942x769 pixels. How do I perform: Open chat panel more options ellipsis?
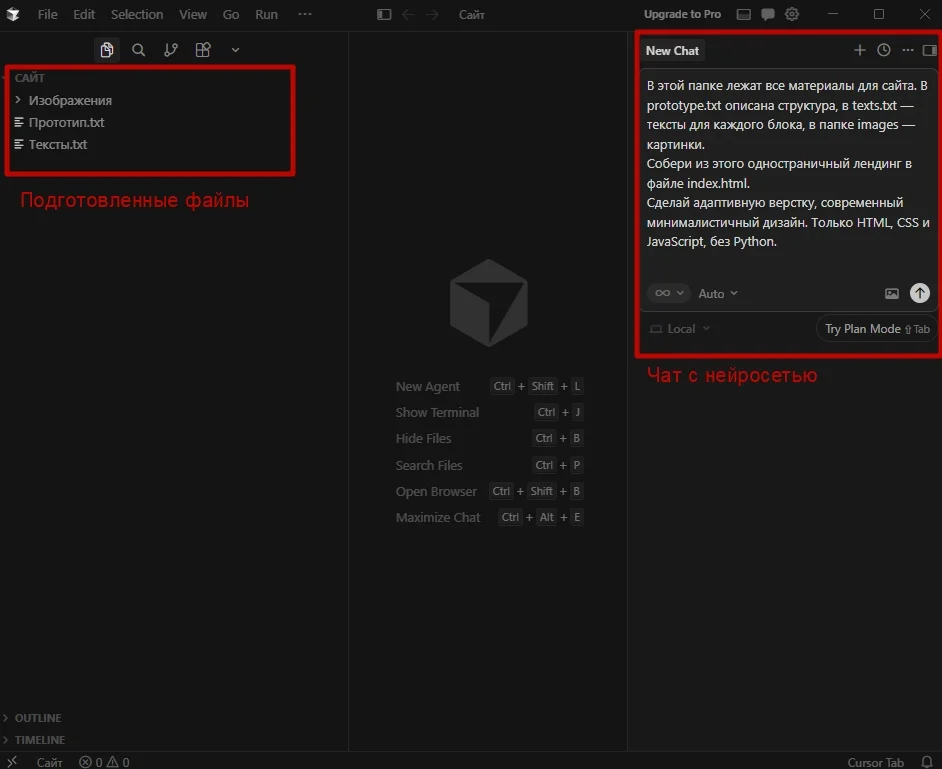point(908,50)
